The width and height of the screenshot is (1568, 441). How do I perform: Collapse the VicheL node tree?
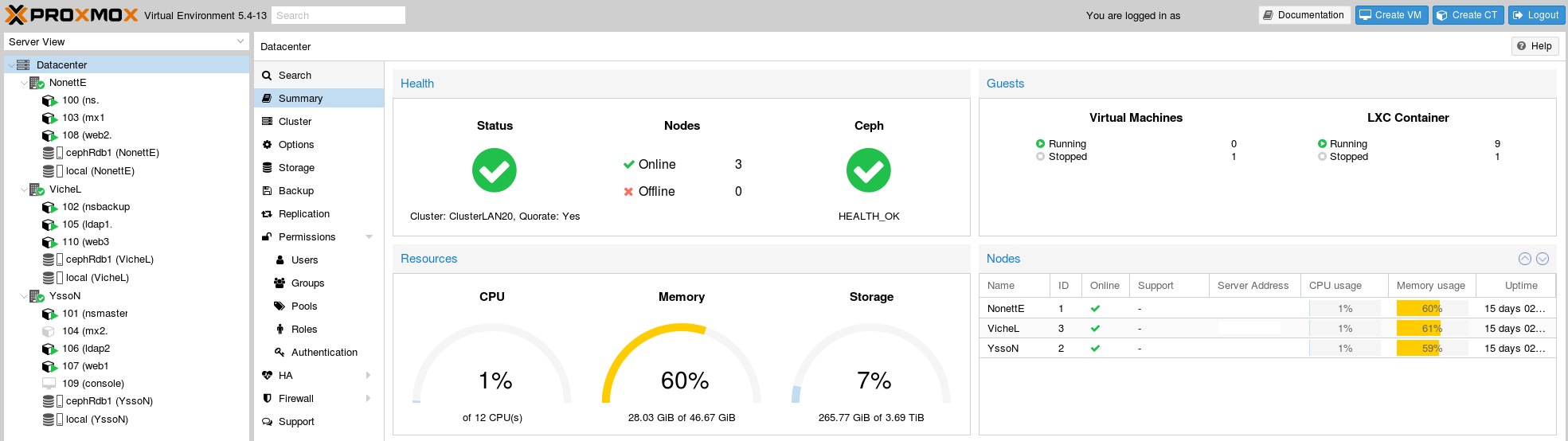pos(24,189)
